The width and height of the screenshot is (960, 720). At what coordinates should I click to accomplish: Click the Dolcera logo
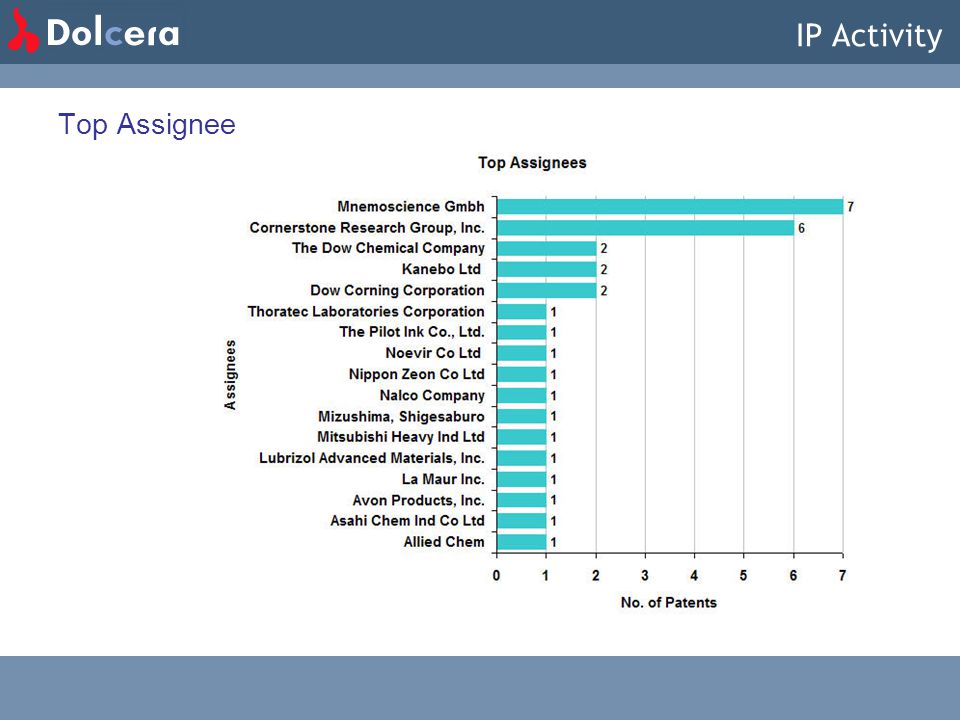tap(94, 31)
